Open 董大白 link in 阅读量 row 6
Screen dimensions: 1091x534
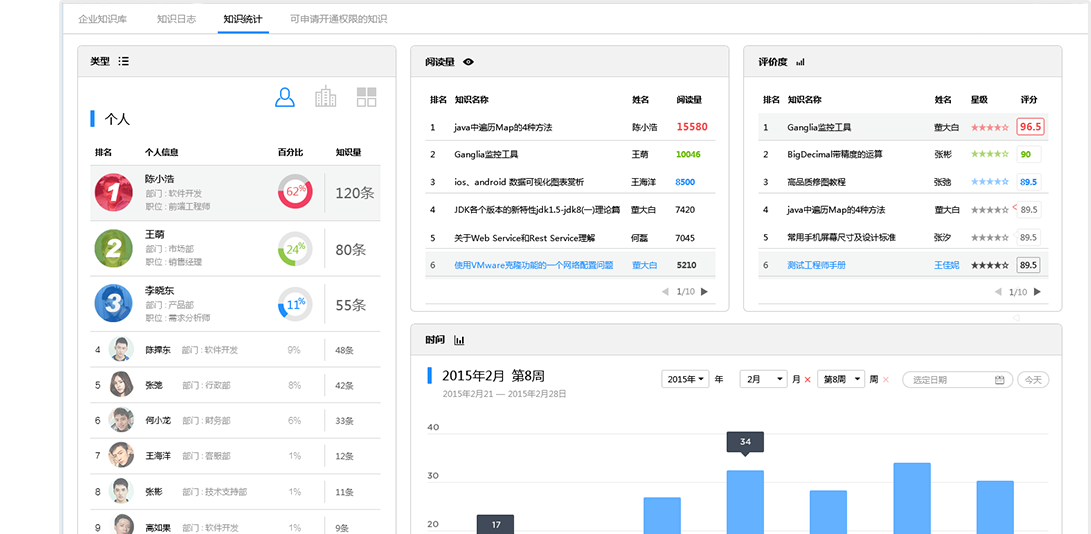point(644,265)
